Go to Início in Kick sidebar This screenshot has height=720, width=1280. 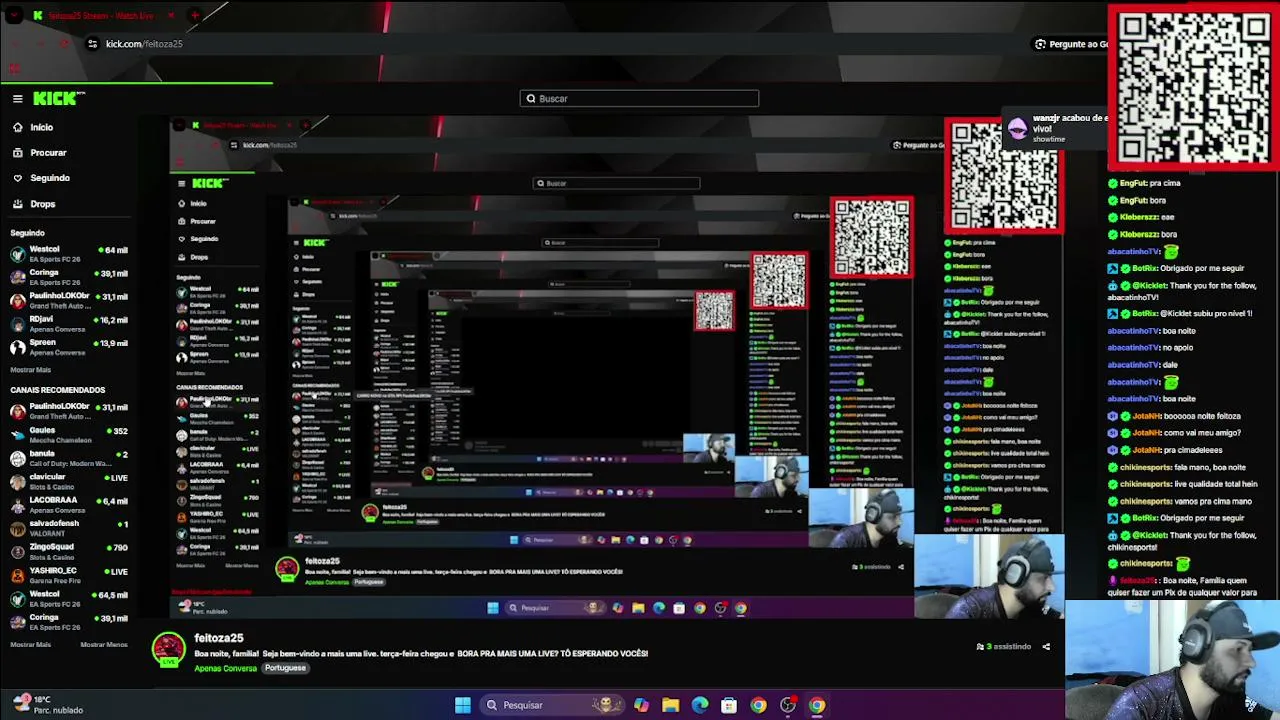(41, 127)
